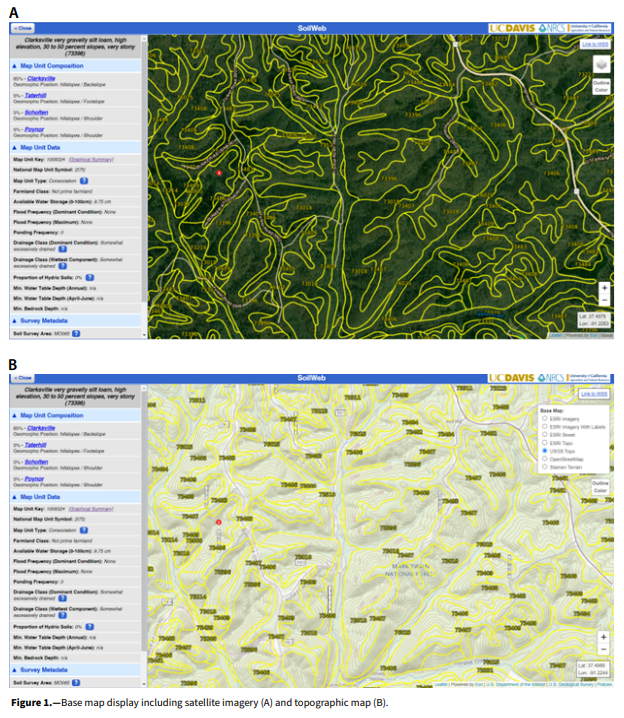Image resolution: width=624 pixels, height=718 pixels.
Task: Click Proportion of Hydric Soils help icon, panel A
Action: [90, 277]
